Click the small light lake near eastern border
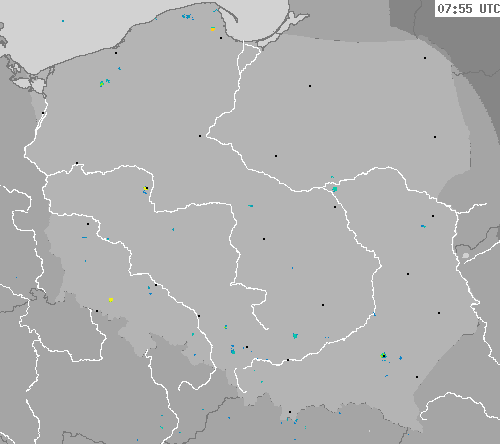 466,256
